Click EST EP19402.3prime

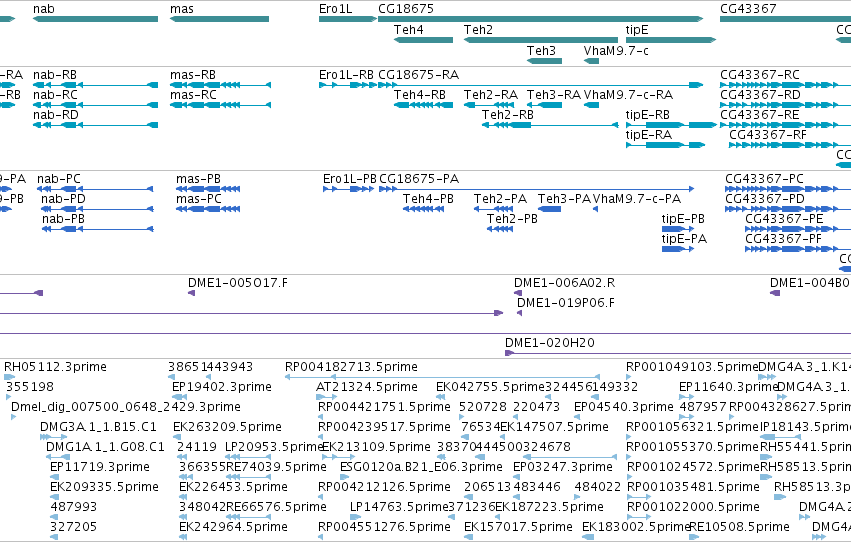(179, 397)
